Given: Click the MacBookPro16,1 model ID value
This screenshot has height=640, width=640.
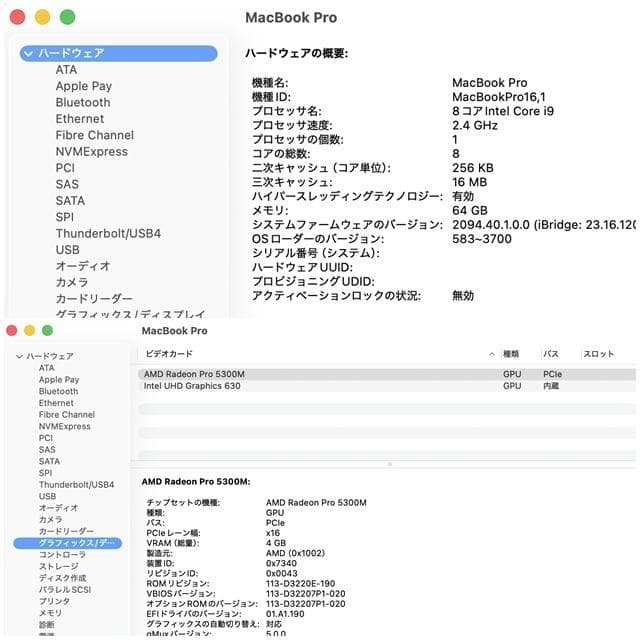Looking at the screenshot, I should (x=498, y=97).
